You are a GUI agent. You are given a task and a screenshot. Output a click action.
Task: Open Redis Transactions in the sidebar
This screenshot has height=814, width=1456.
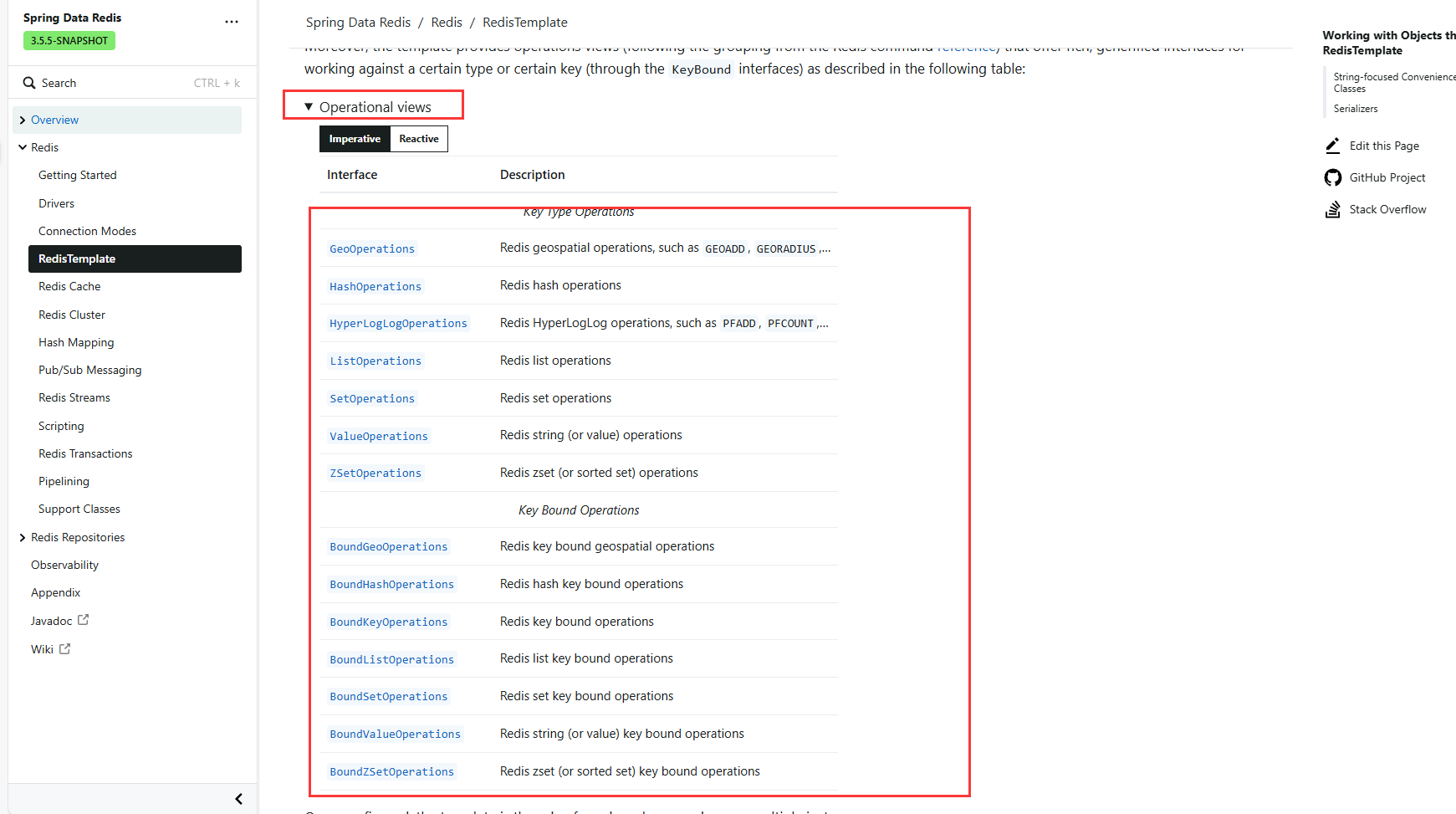click(x=85, y=453)
